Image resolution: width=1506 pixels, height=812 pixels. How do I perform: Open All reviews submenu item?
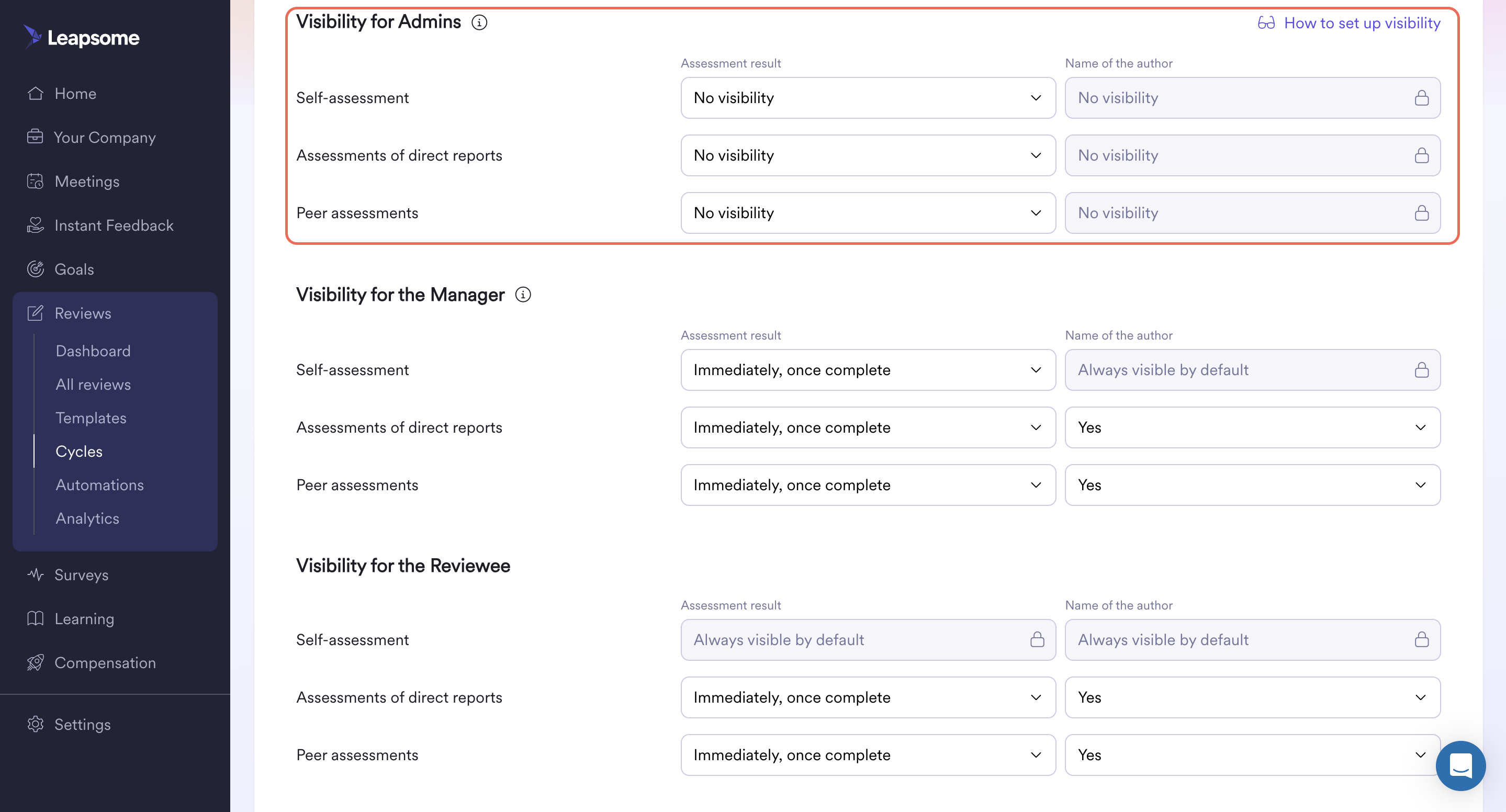[93, 384]
